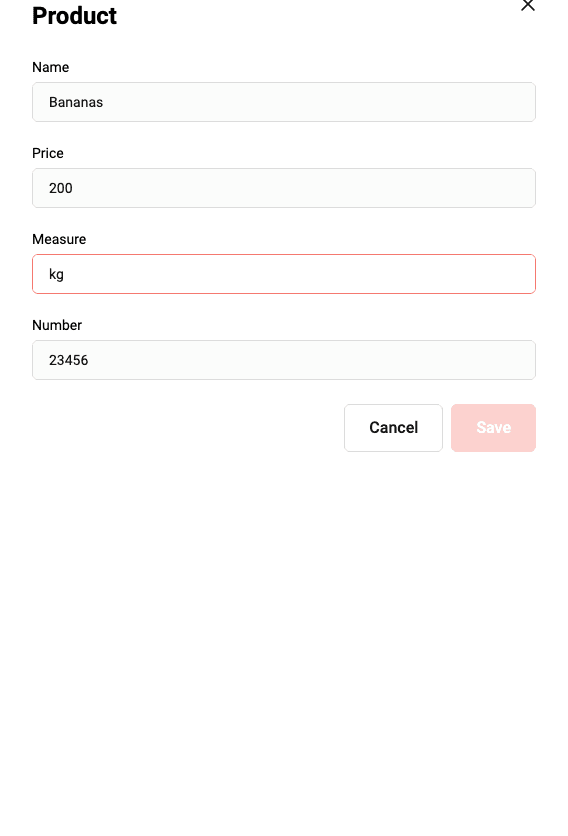Dismiss the form using the top-right X
568x836 pixels.
[527, 5]
